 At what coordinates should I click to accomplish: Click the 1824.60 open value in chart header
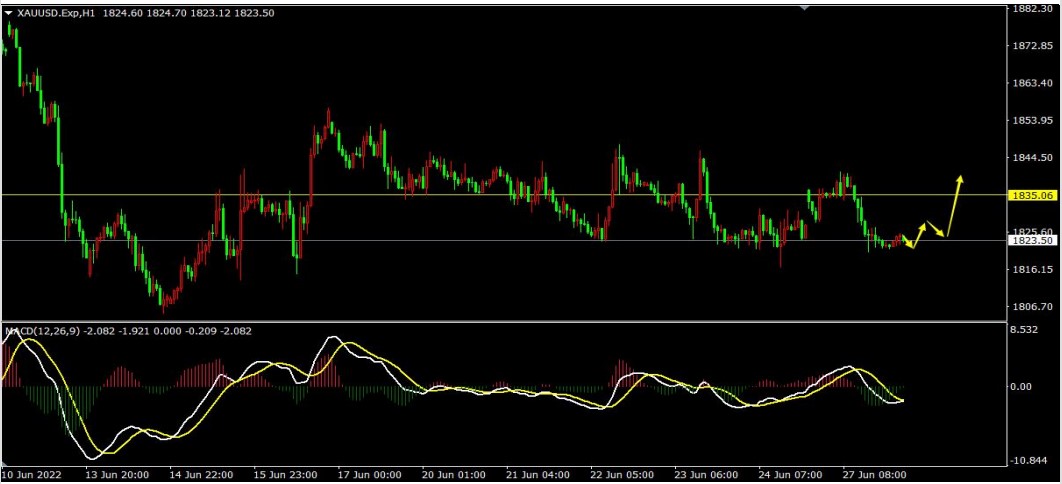coord(123,13)
